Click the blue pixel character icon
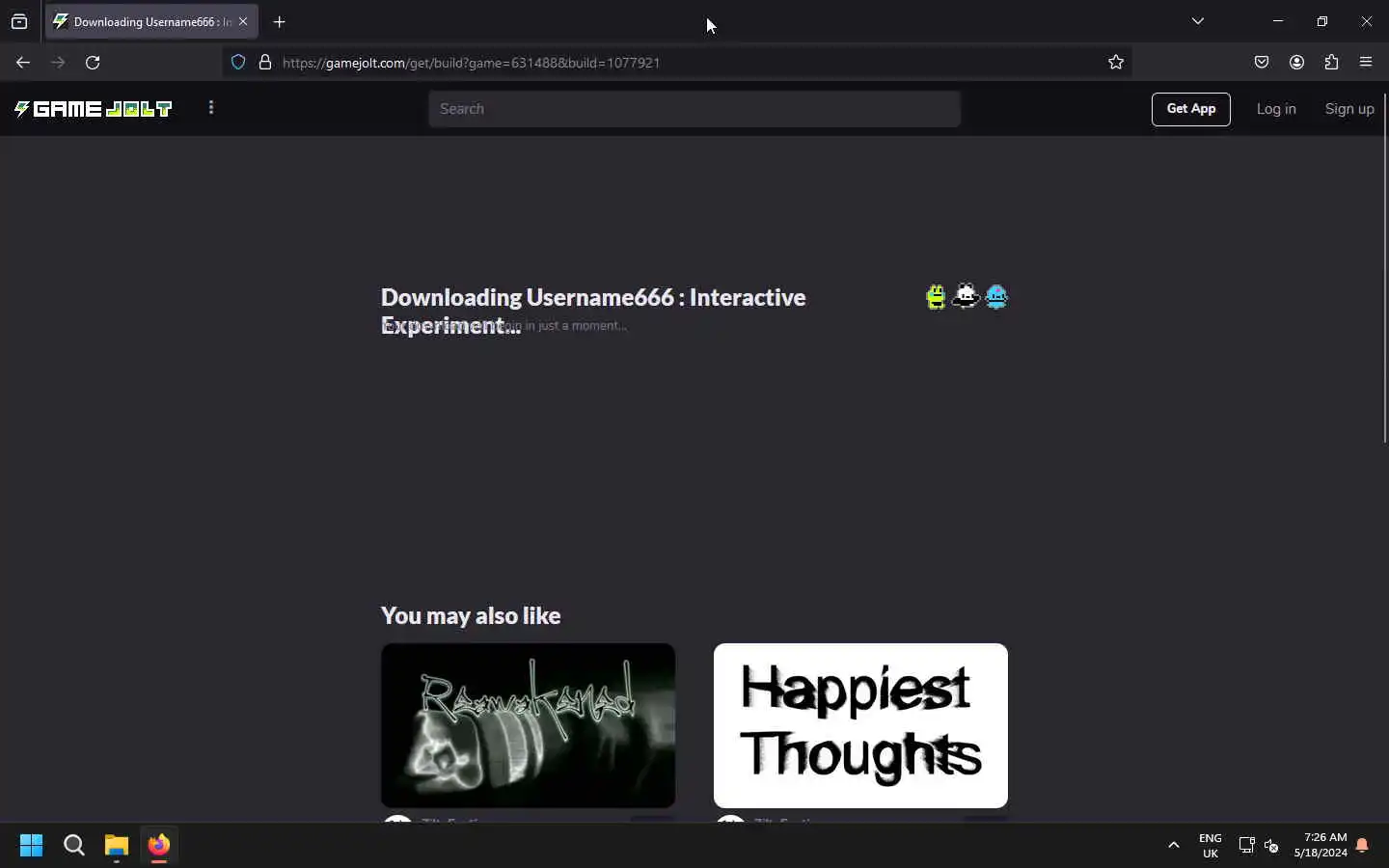The width and height of the screenshot is (1389, 868). (x=996, y=296)
